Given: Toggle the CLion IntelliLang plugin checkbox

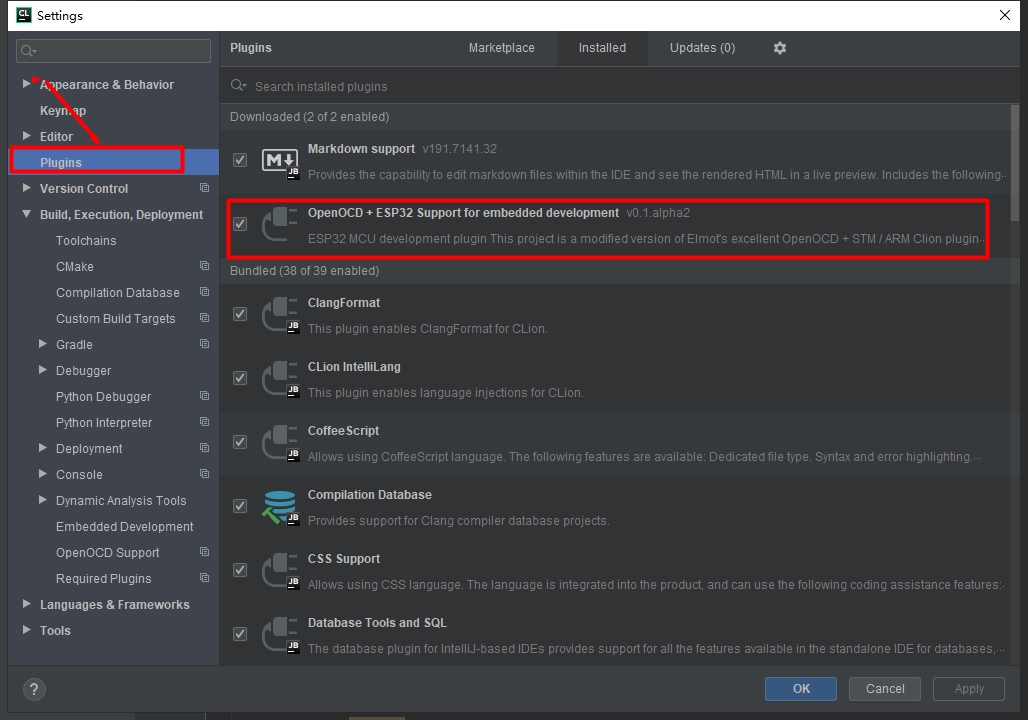Looking at the screenshot, I should coord(240,378).
